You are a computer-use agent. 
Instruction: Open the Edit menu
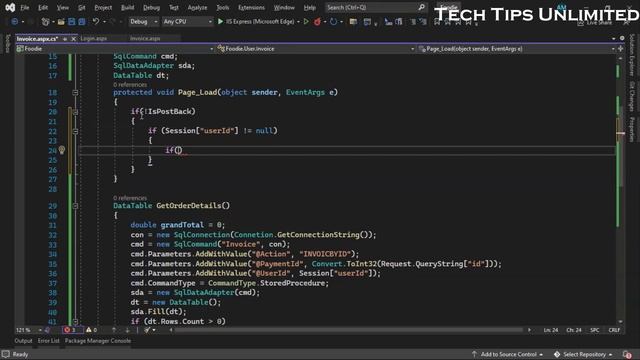point(43,7)
